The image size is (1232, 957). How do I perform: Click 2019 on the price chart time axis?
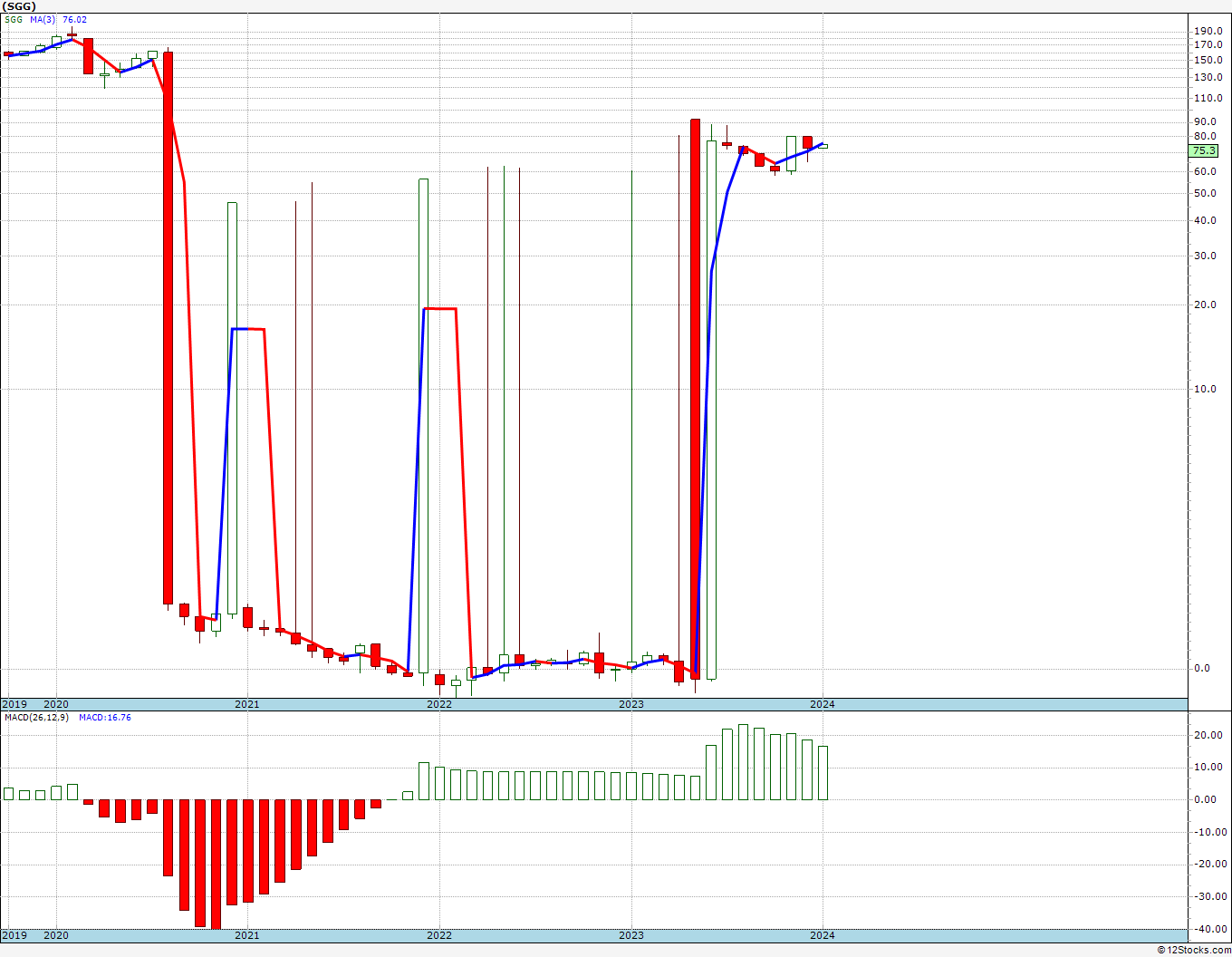(x=14, y=704)
